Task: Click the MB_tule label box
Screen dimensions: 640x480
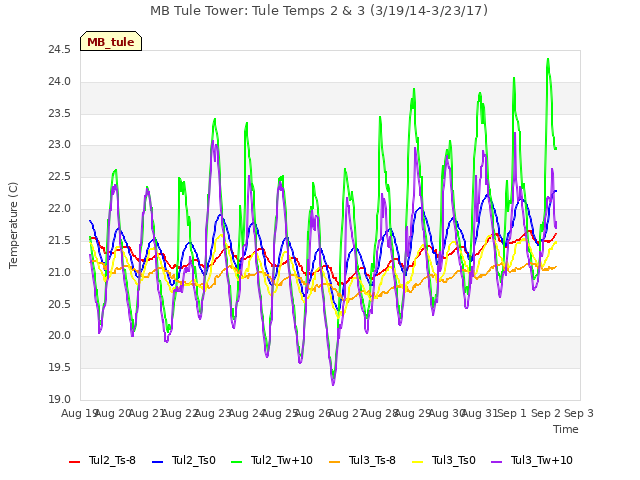Action: (111, 41)
